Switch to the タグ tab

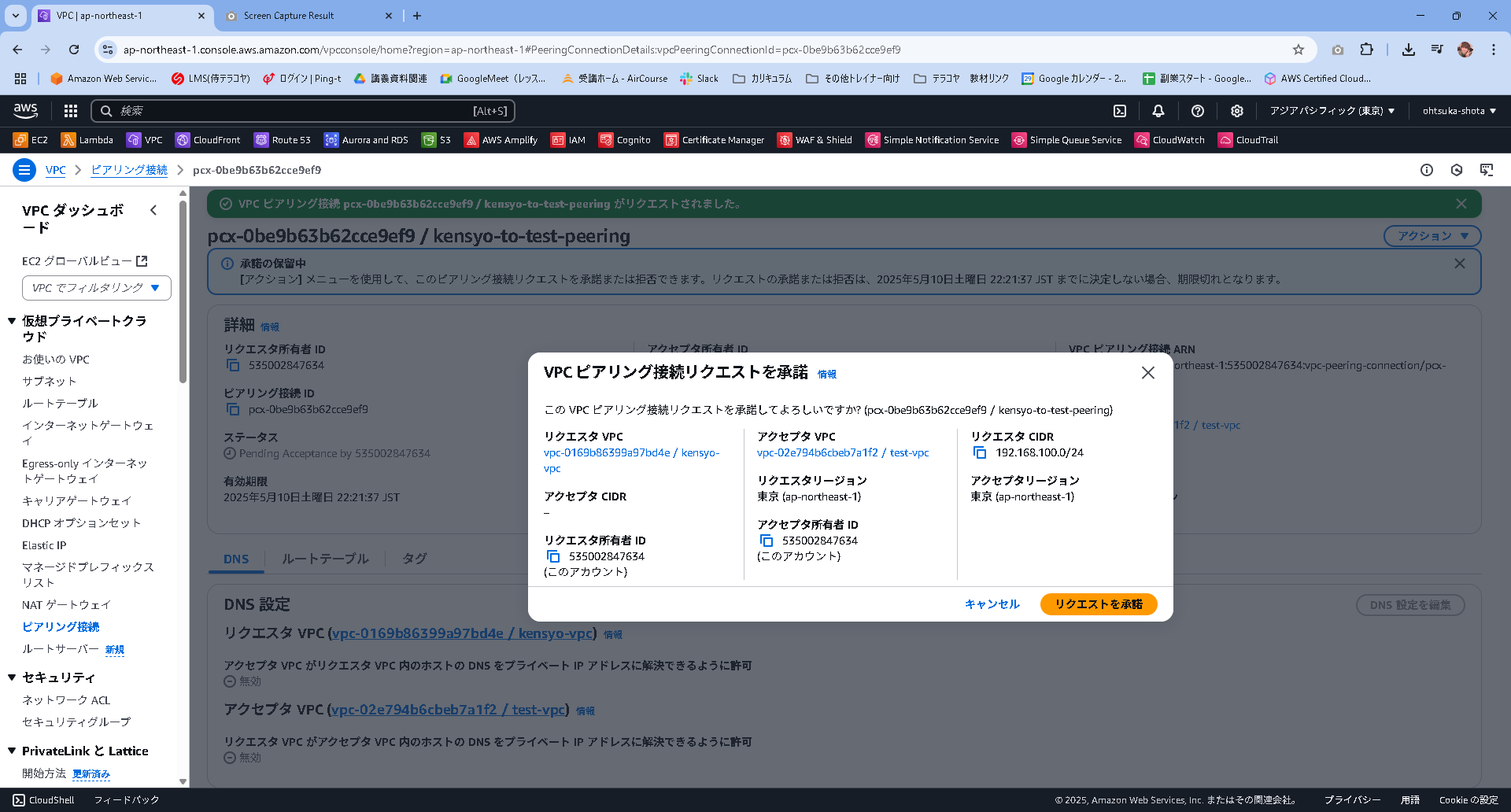[x=415, y=559]
